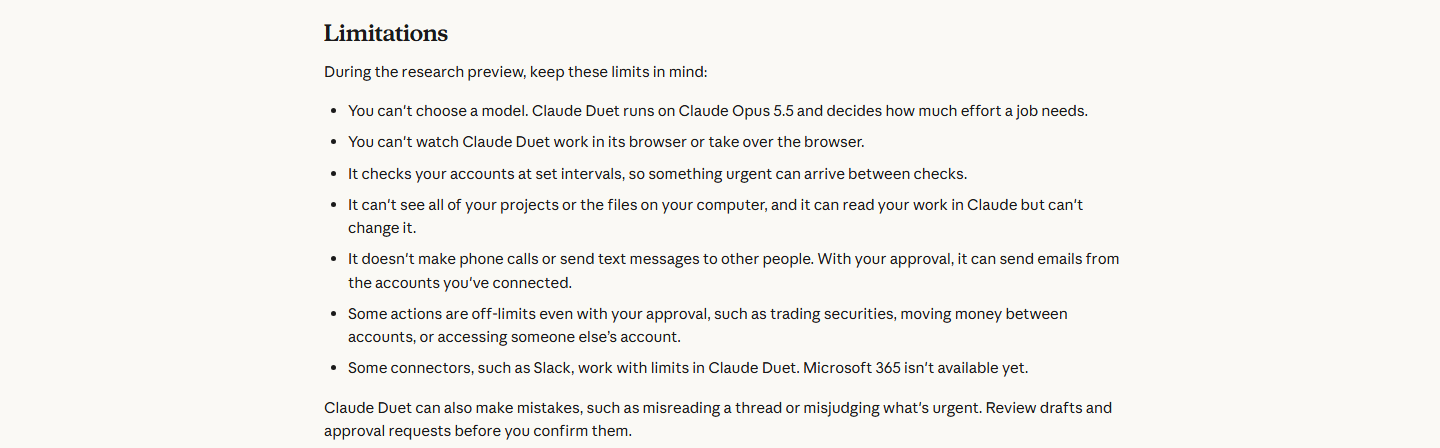Viewport: 1440px width, 448px height.
Task: Click the "Limitations" section heading
Action: (385, 33)
